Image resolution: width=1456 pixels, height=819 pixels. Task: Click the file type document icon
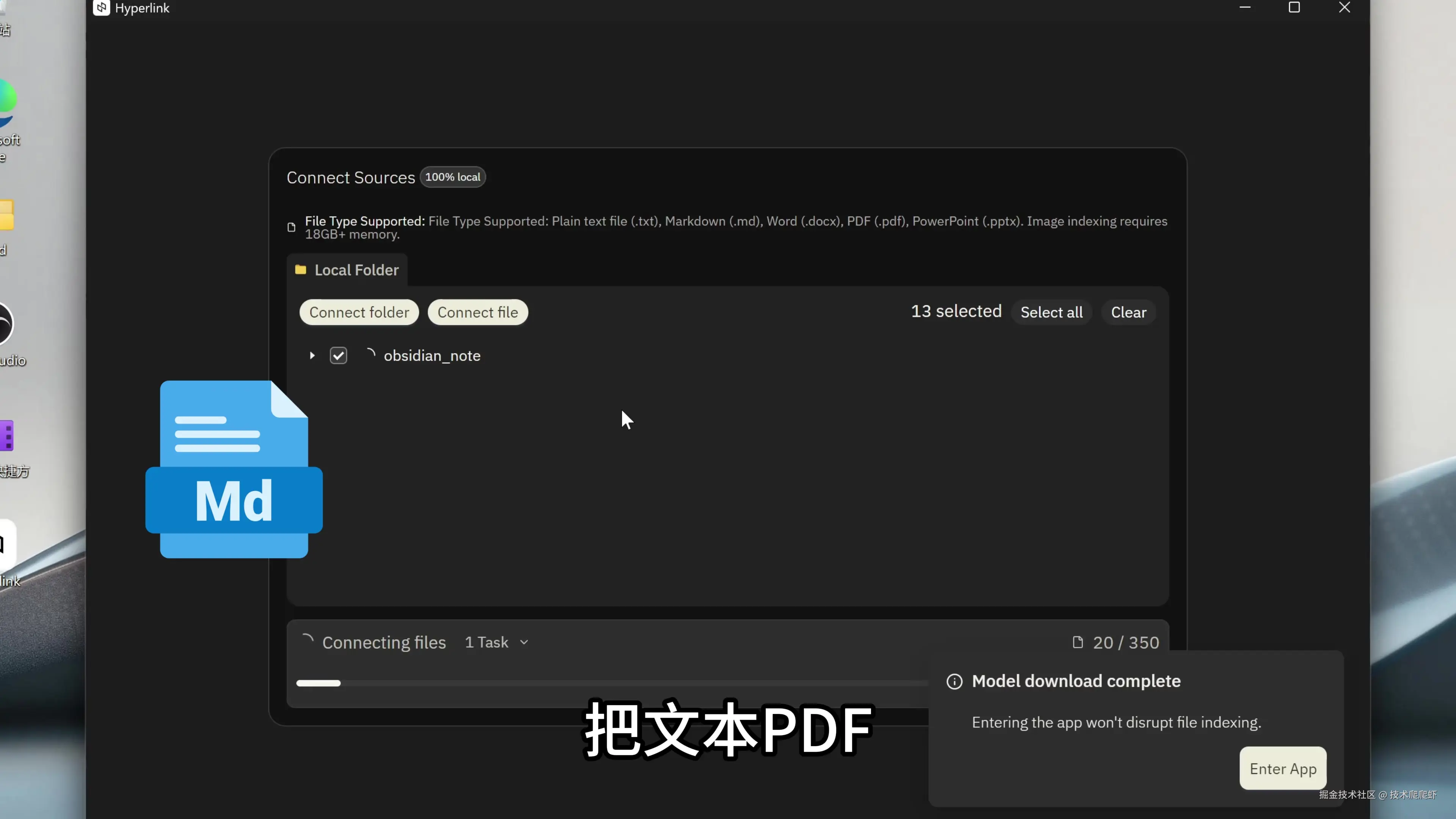[292, 227]
